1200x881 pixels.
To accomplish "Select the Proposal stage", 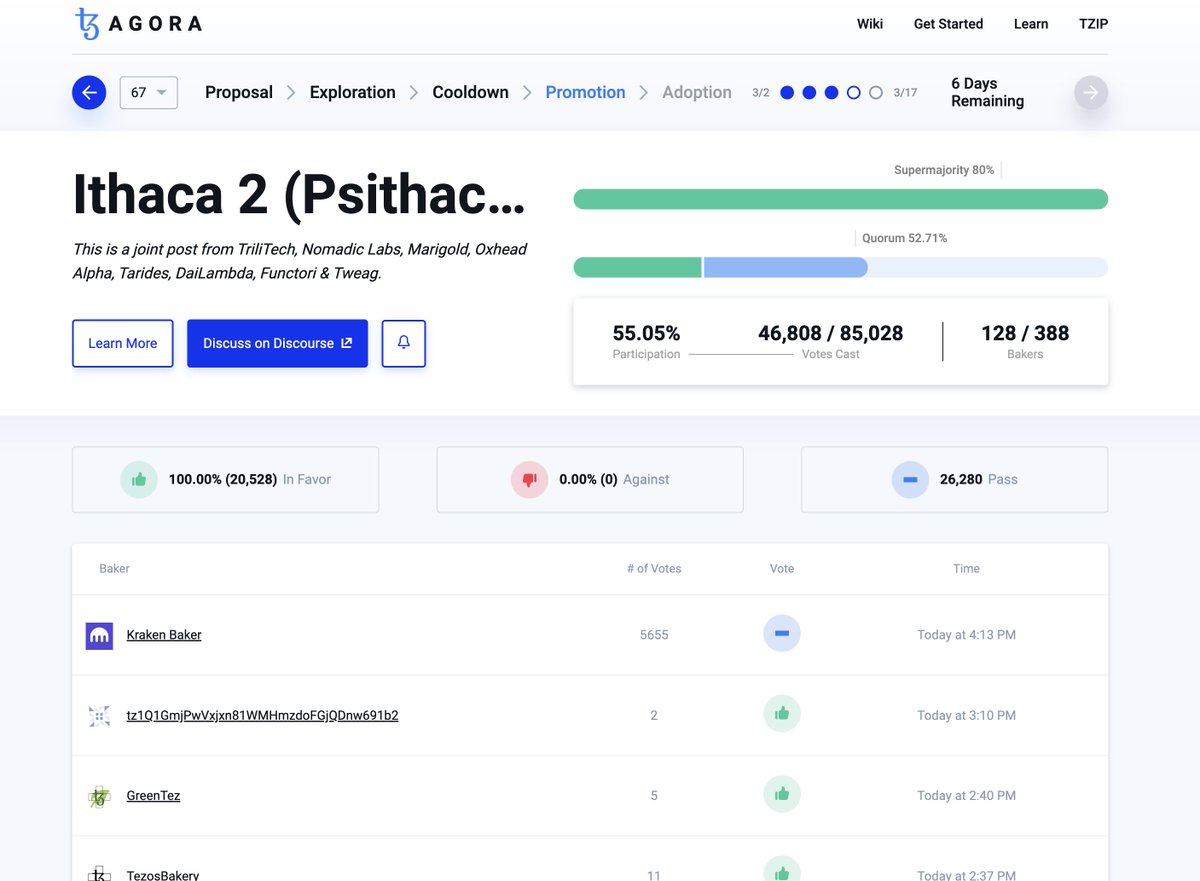I will coord(239,92).
